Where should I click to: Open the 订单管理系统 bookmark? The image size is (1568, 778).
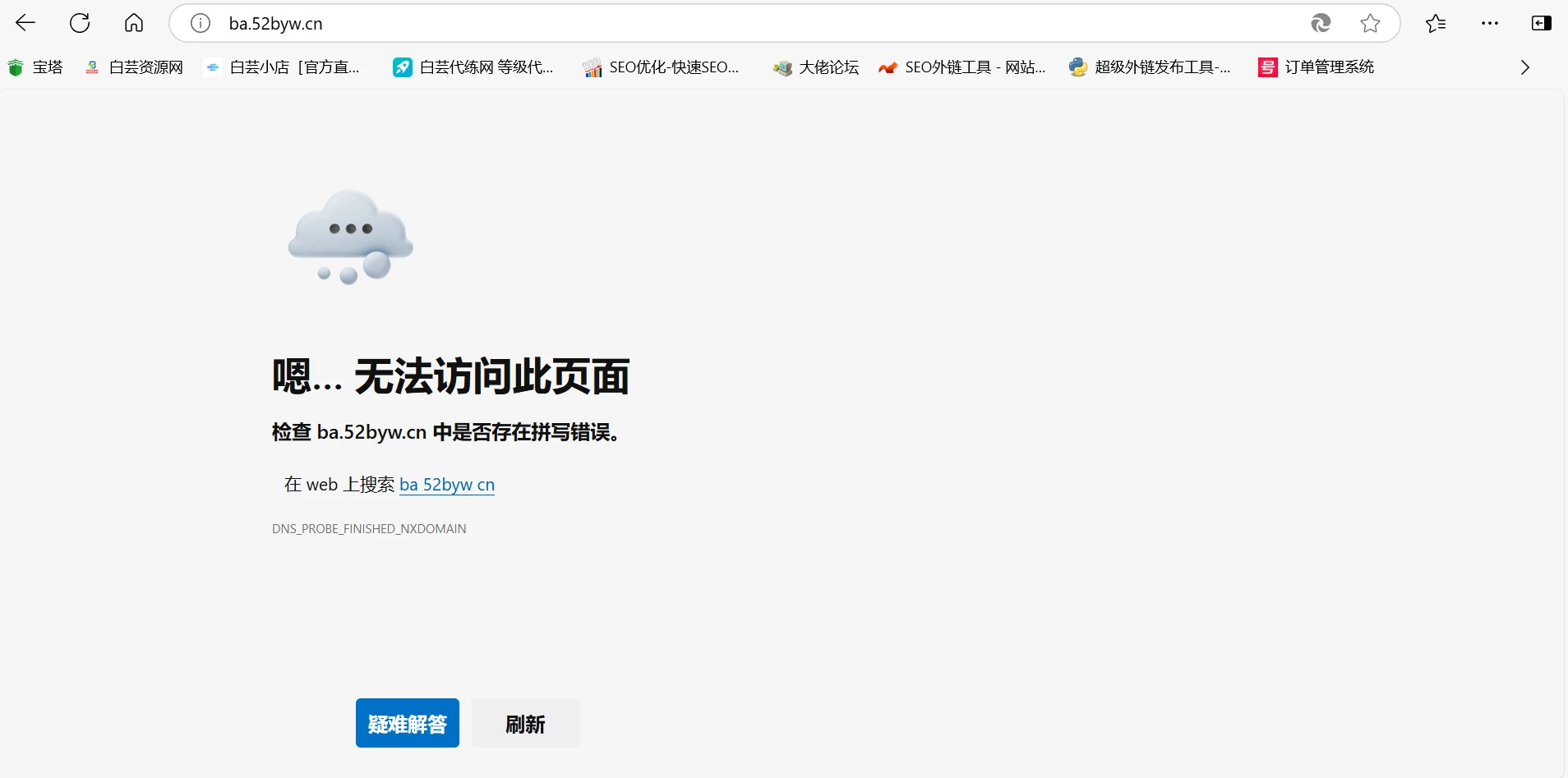[1317, 67]
